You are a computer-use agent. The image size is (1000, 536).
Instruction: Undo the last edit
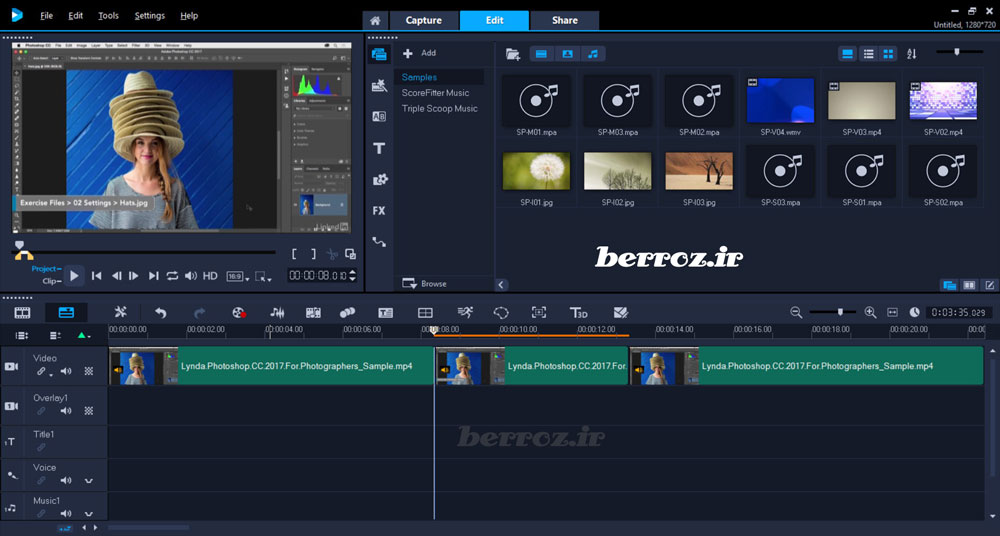[161, 313]
